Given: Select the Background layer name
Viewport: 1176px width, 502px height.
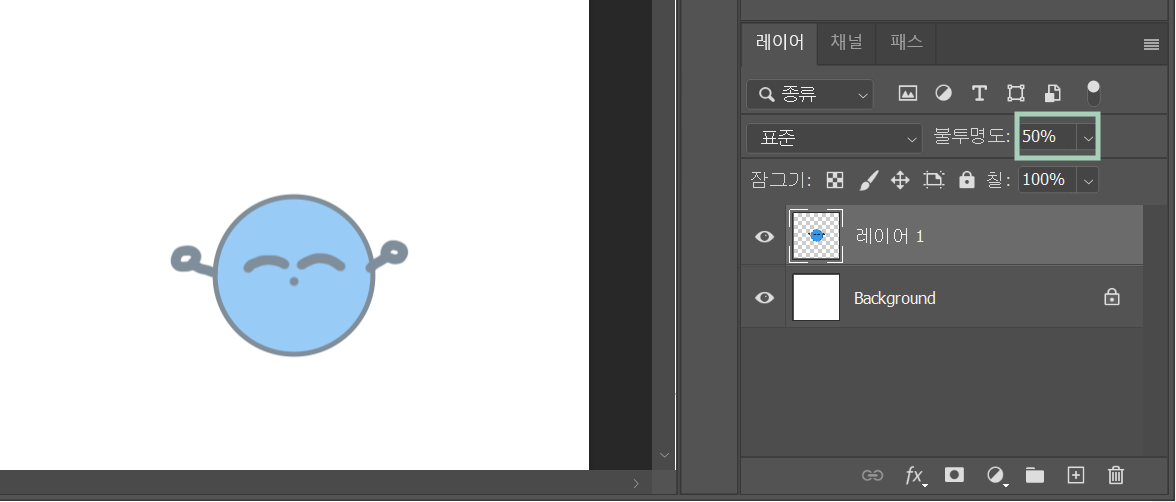Looking at the screenshot, I should (x=895, y=298).
